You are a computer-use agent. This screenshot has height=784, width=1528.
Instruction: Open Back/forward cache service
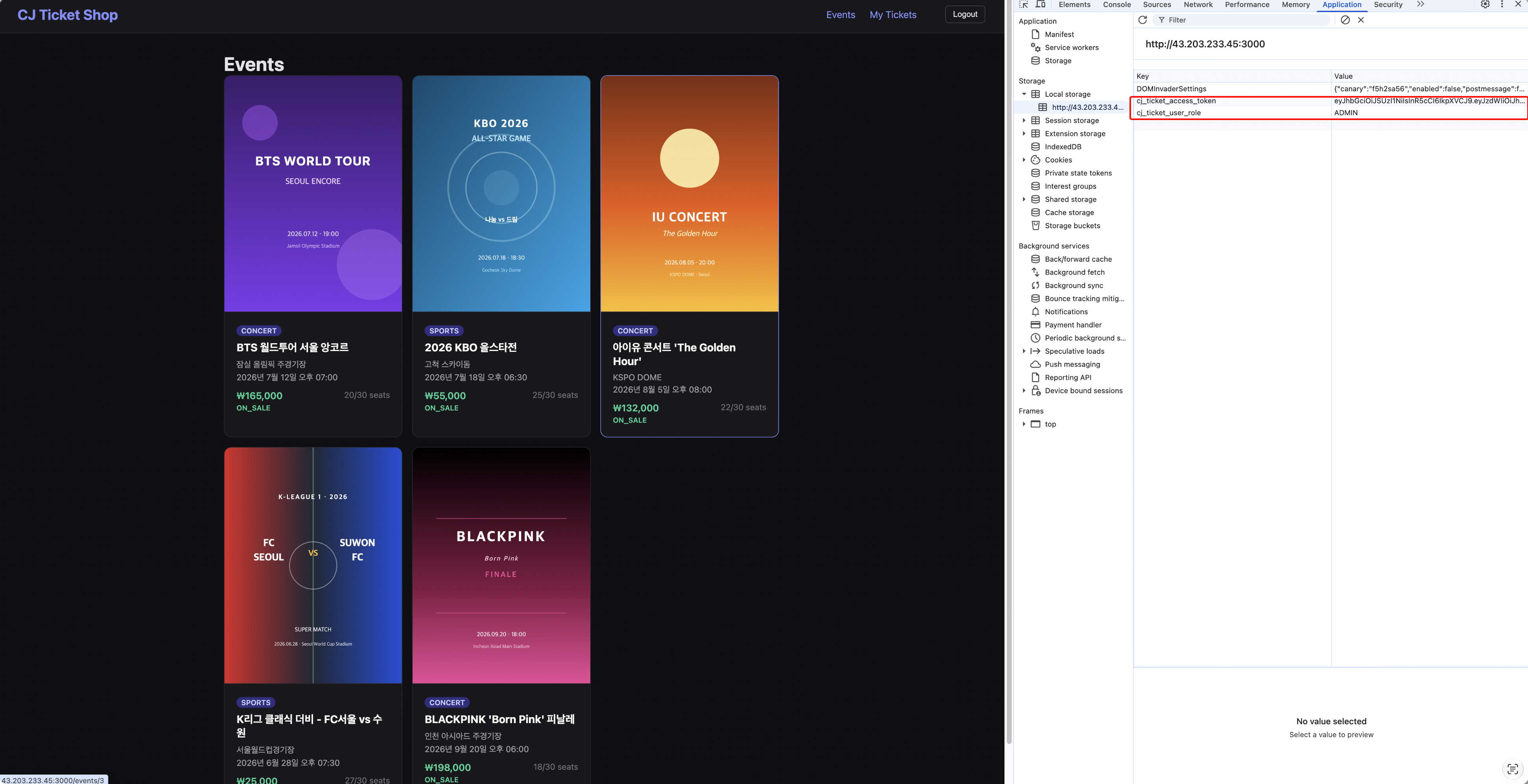(1078, 259)
